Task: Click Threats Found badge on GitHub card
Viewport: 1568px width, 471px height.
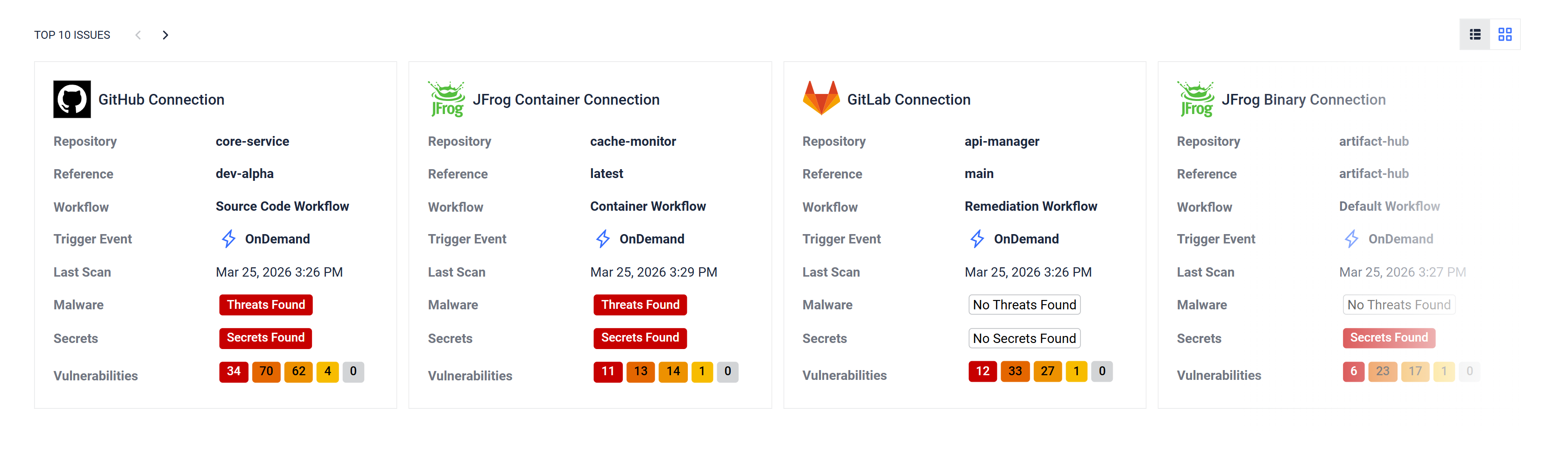Action: 265,305
